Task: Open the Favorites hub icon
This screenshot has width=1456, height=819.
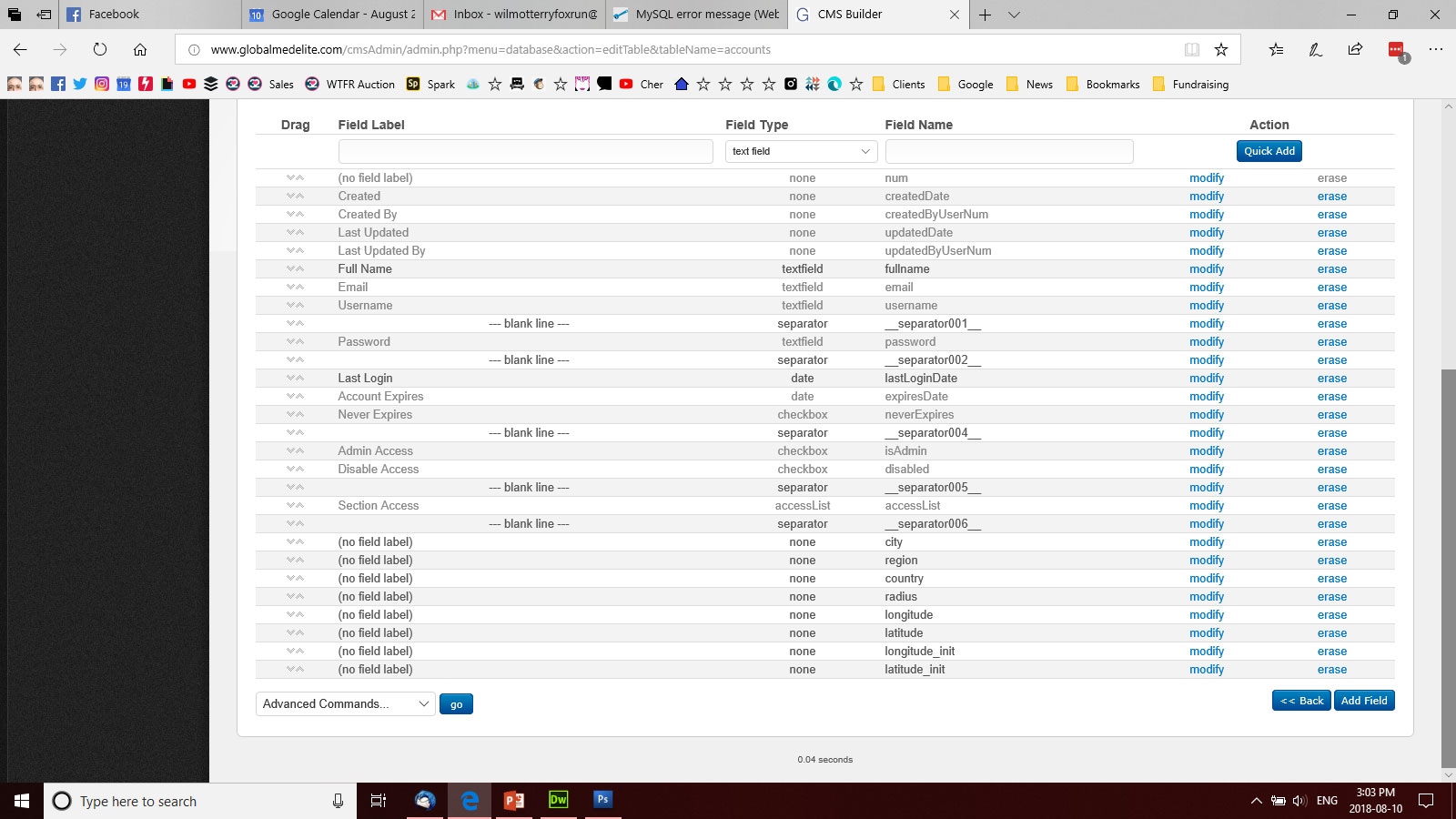Action: coord(1276,50)
